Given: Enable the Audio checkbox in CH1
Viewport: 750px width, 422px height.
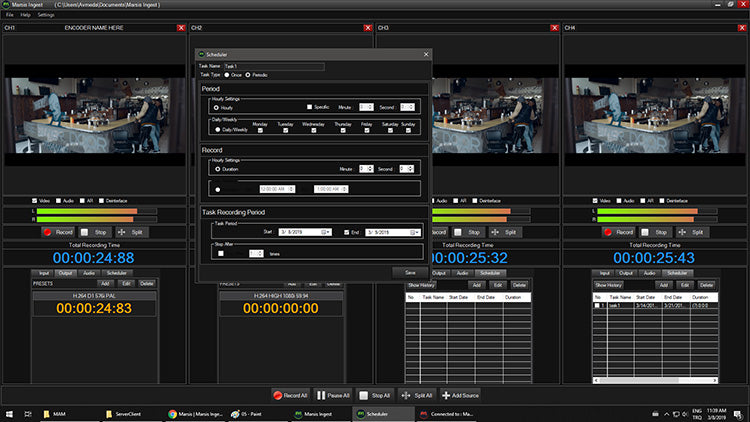Looking at the screenshot, I should pyautogui.click(x=59, y=200).
